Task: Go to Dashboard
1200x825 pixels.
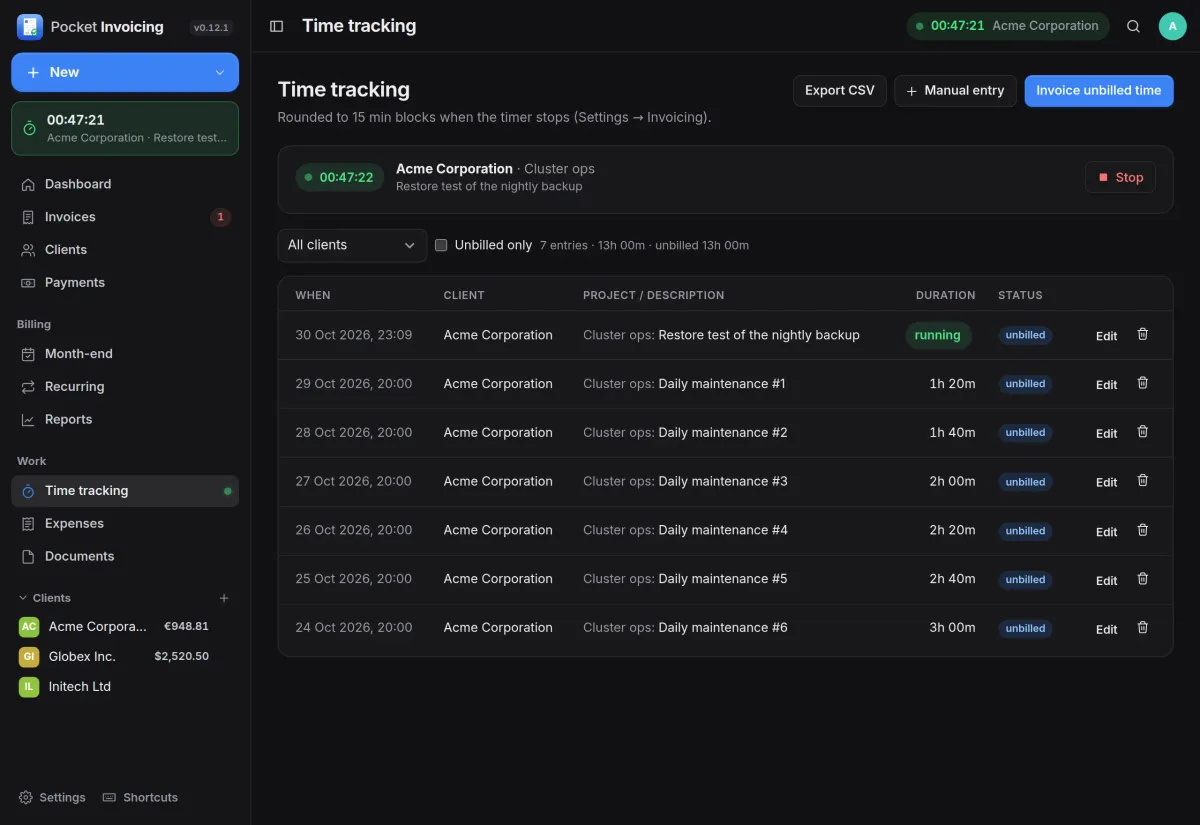Action: tap(125, 184)
